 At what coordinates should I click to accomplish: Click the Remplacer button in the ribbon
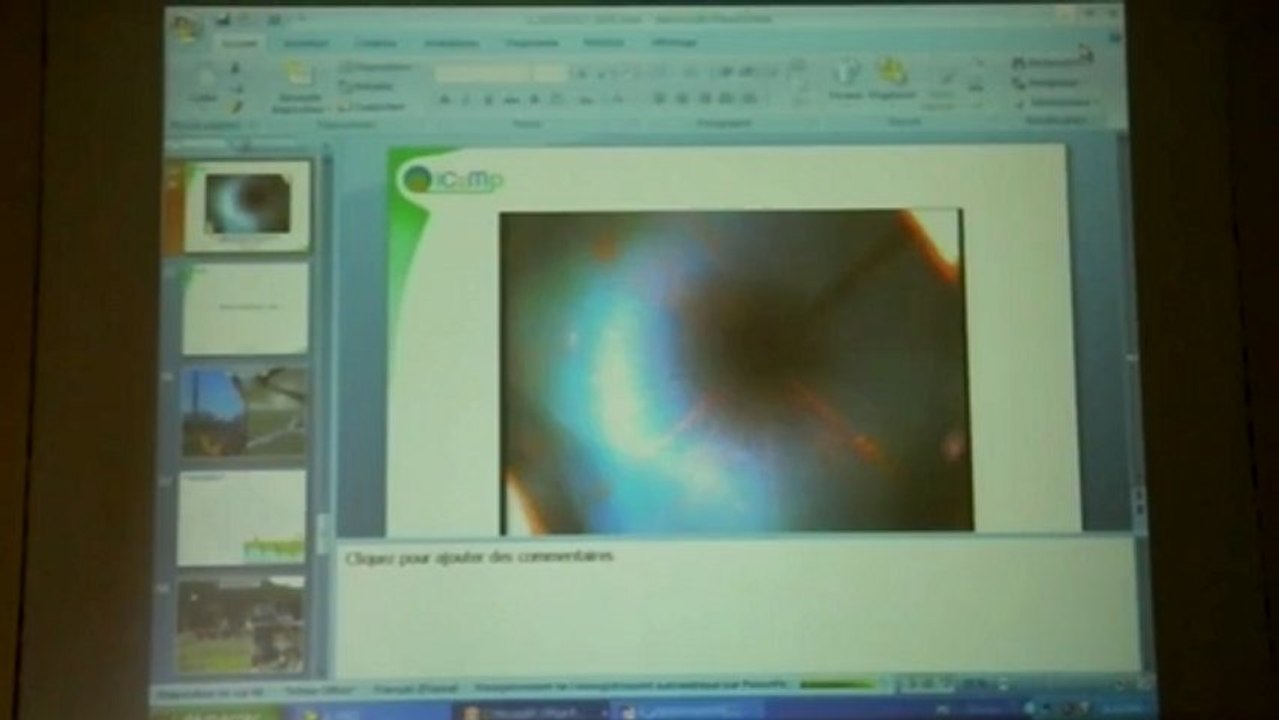[1044, 83]
